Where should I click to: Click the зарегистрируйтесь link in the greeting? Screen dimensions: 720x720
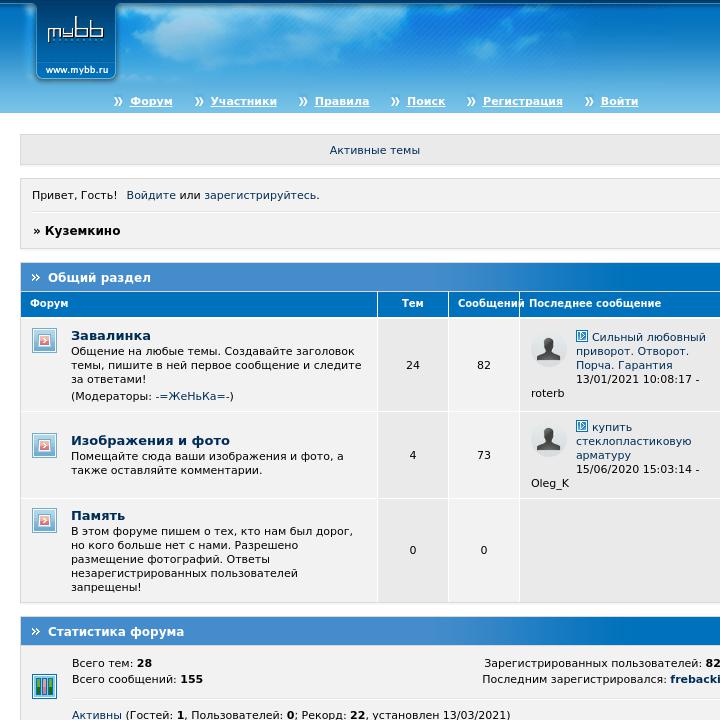click(x=260, y=195)
